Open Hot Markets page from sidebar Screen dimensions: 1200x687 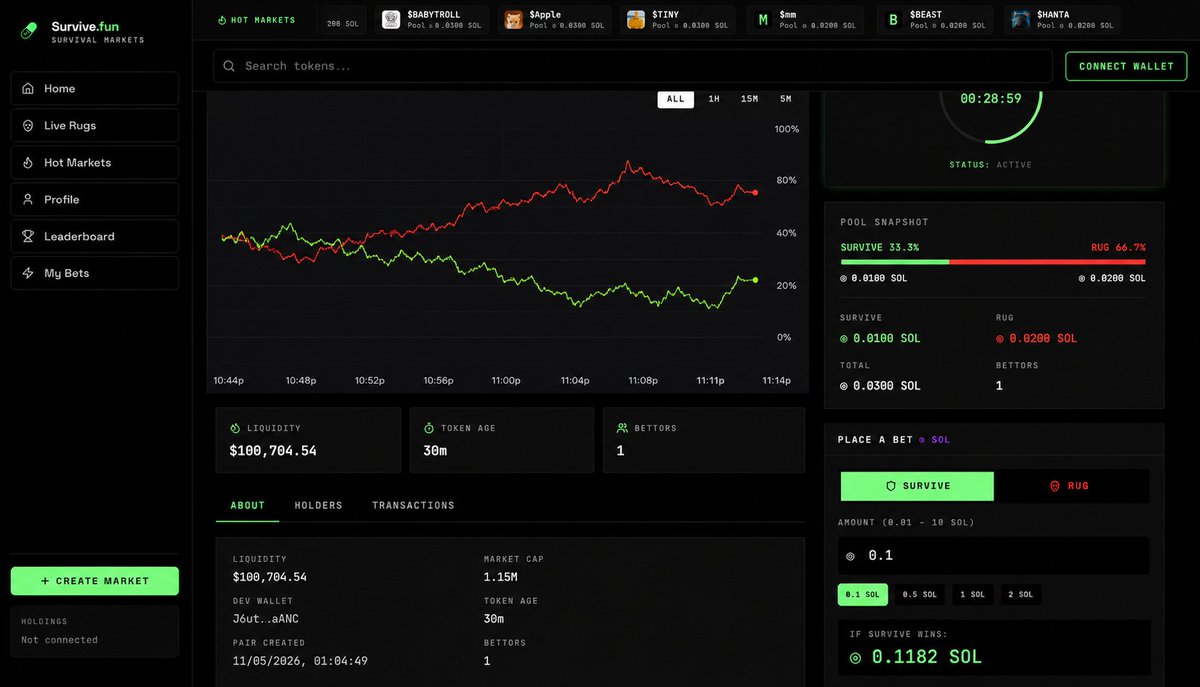click(95, 163)
